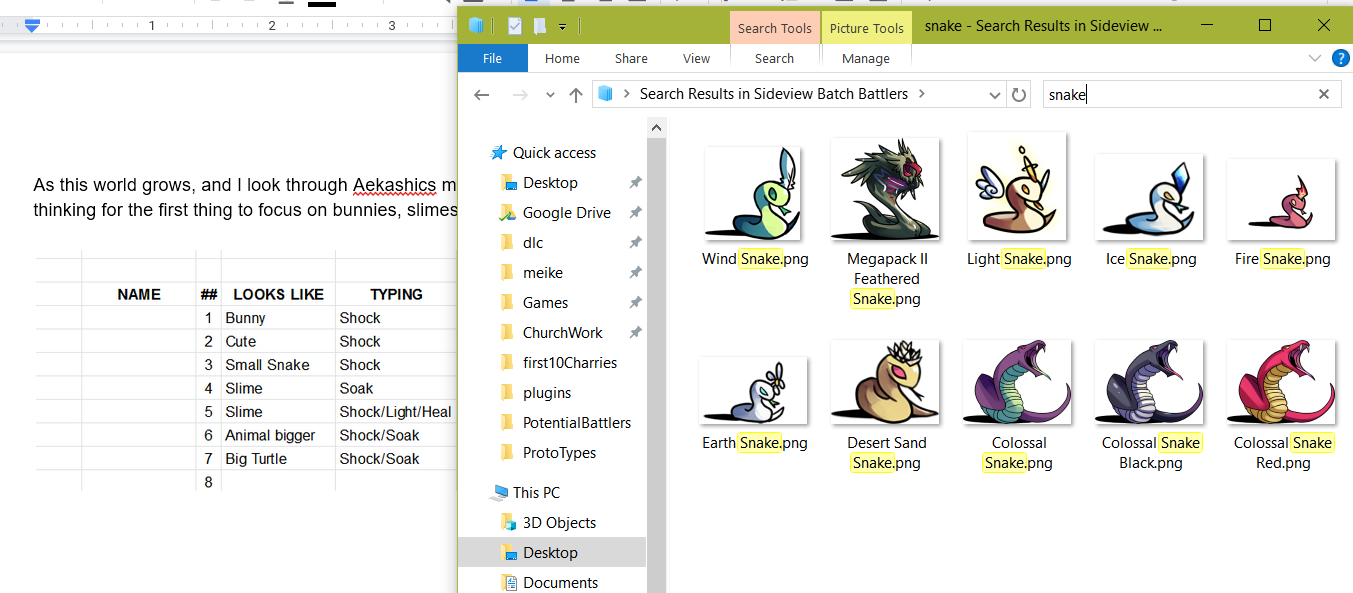Open the first10Charries folder

click(x=570, y=363)
